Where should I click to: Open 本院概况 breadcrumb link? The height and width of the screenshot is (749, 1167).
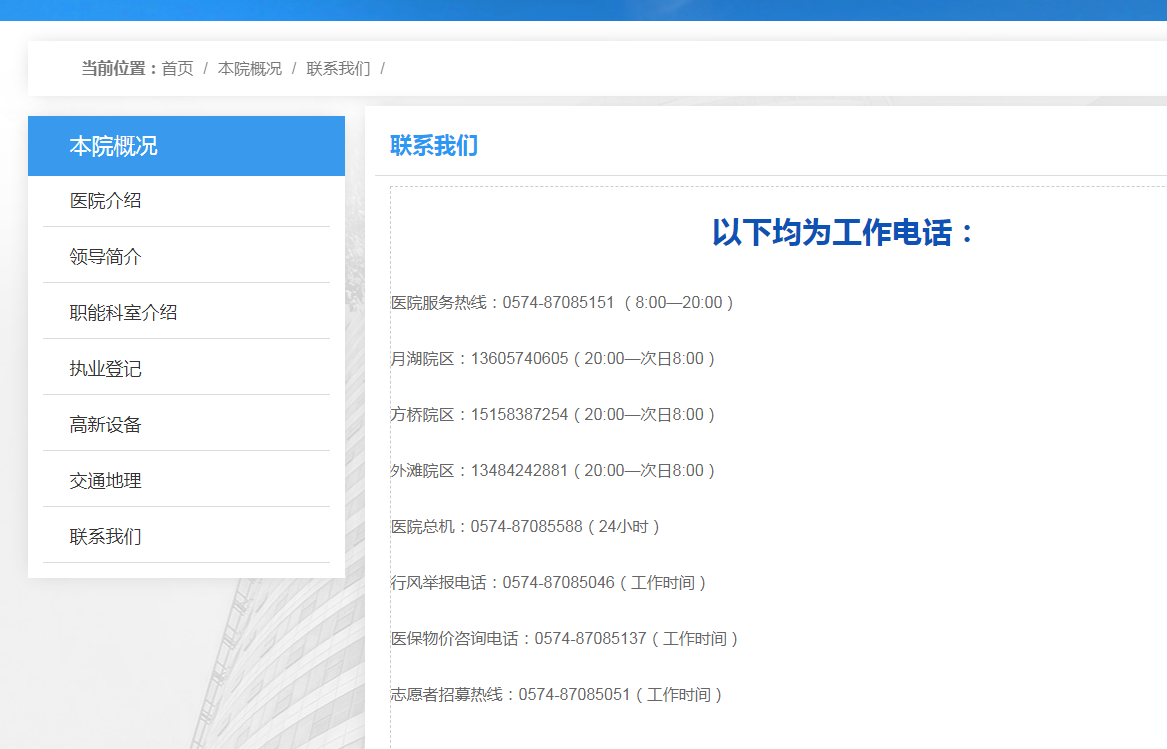pos(249,68)
